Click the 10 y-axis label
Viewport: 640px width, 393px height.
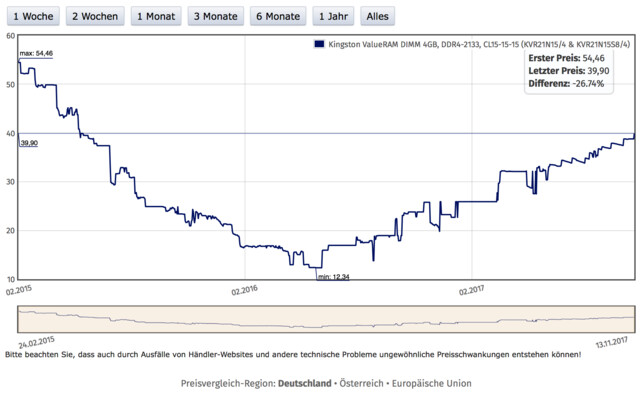click(x=10, y=280)
